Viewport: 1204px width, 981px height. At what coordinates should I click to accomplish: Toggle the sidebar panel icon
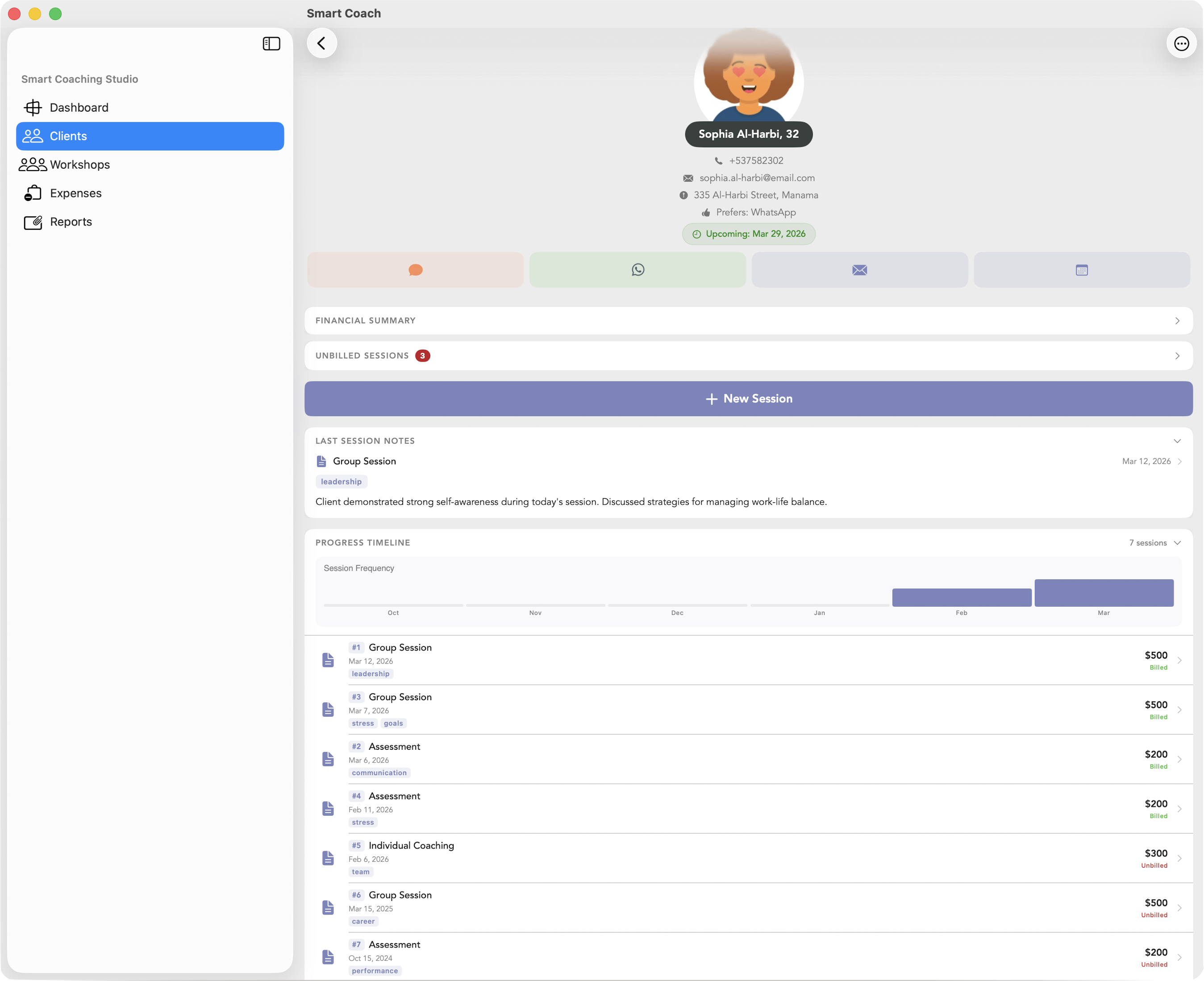[271, 43]
